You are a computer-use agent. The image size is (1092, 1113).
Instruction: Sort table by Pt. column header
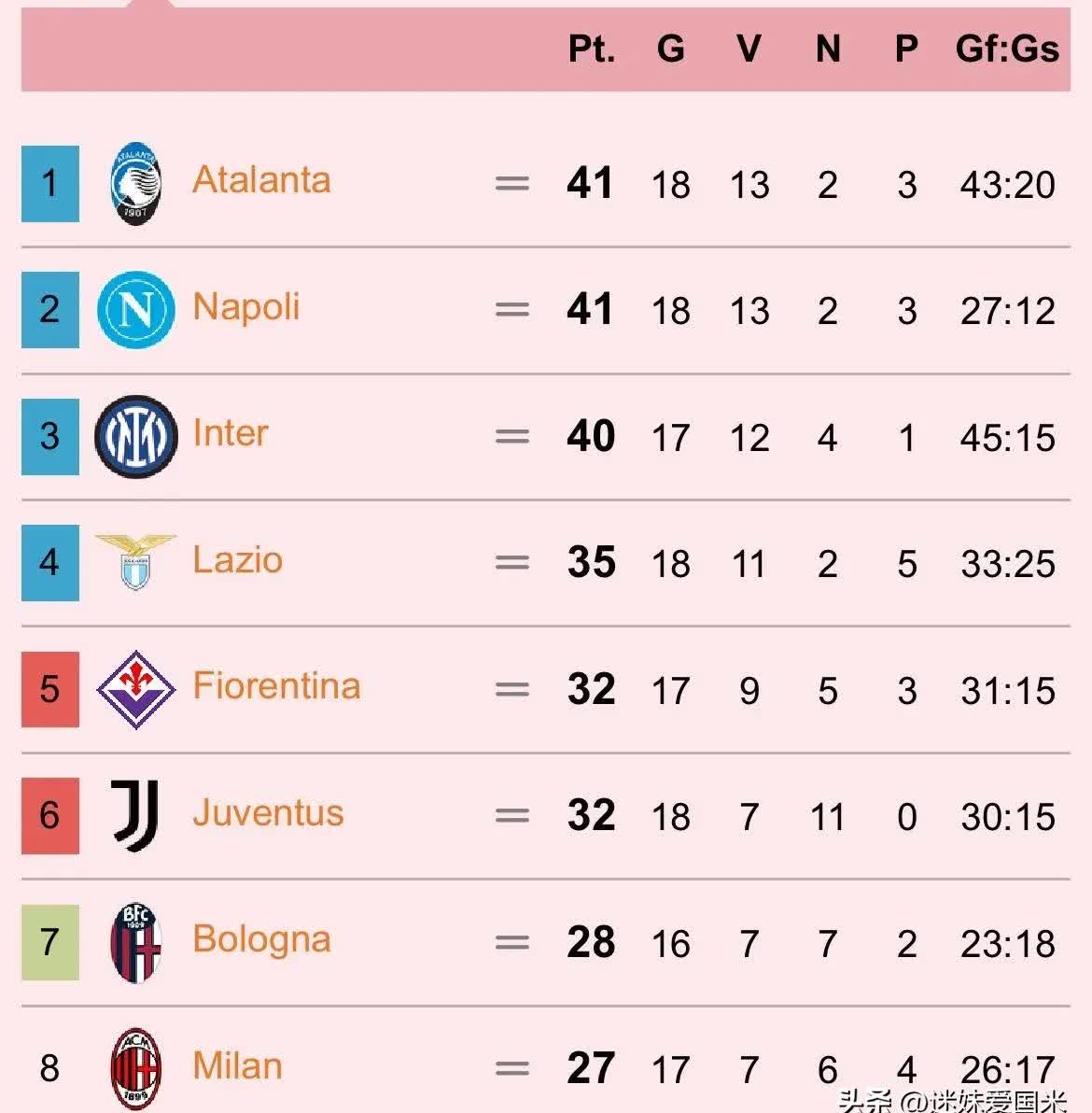[x=592, y=49]
